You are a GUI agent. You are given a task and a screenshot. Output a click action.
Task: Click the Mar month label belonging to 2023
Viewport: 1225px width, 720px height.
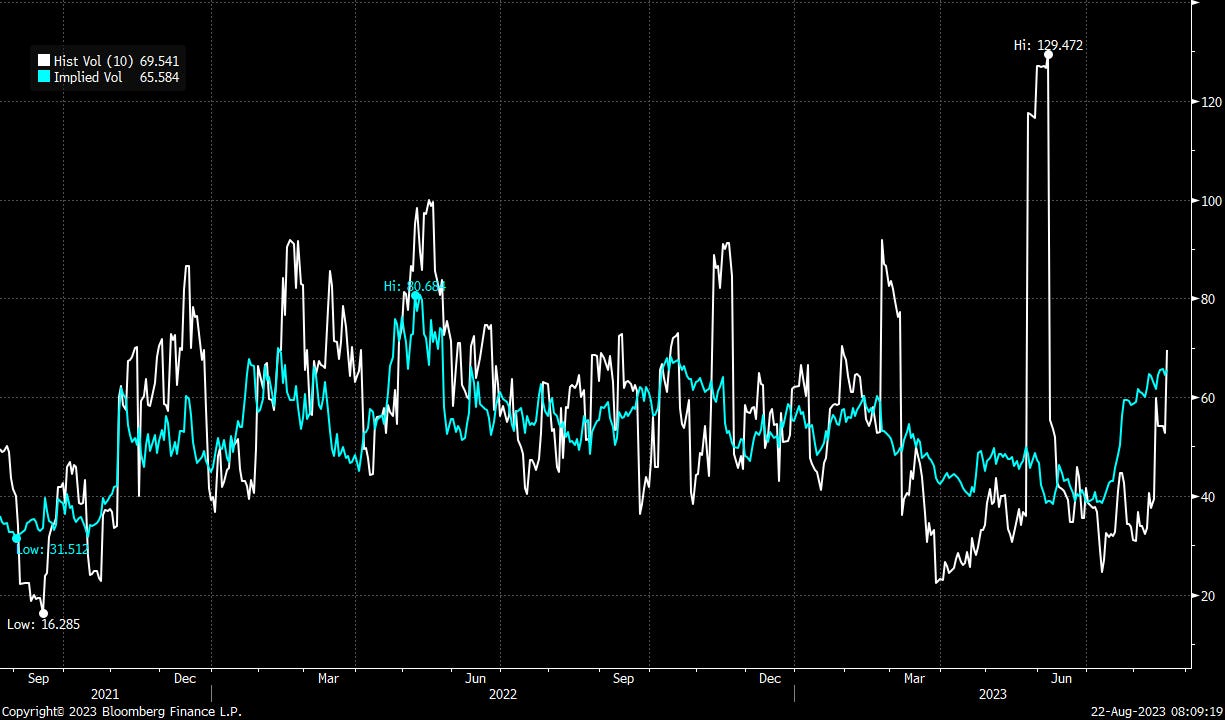click(914, 678)
